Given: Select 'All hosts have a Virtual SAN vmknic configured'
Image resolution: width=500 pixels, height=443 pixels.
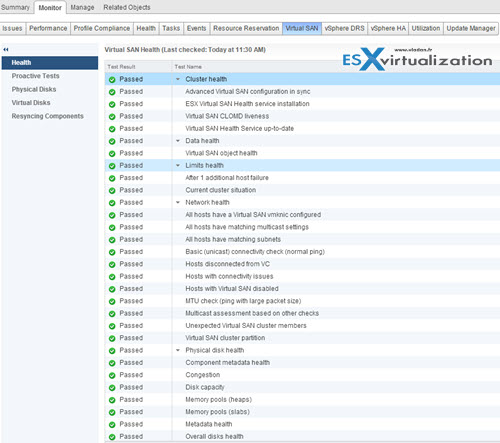Looking at the screenshot, I should tap(302, 215).
